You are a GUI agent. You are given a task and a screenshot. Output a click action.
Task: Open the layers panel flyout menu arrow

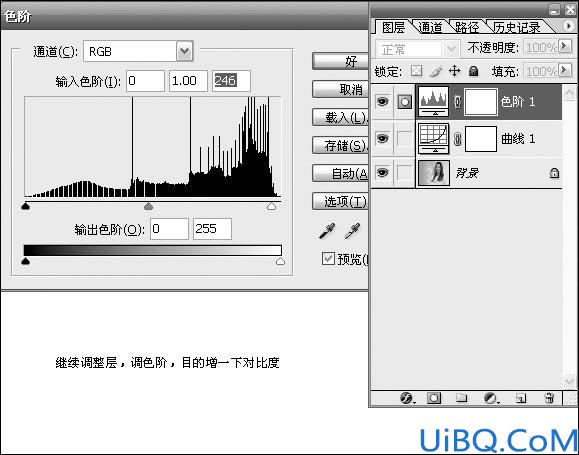[569, 25]
